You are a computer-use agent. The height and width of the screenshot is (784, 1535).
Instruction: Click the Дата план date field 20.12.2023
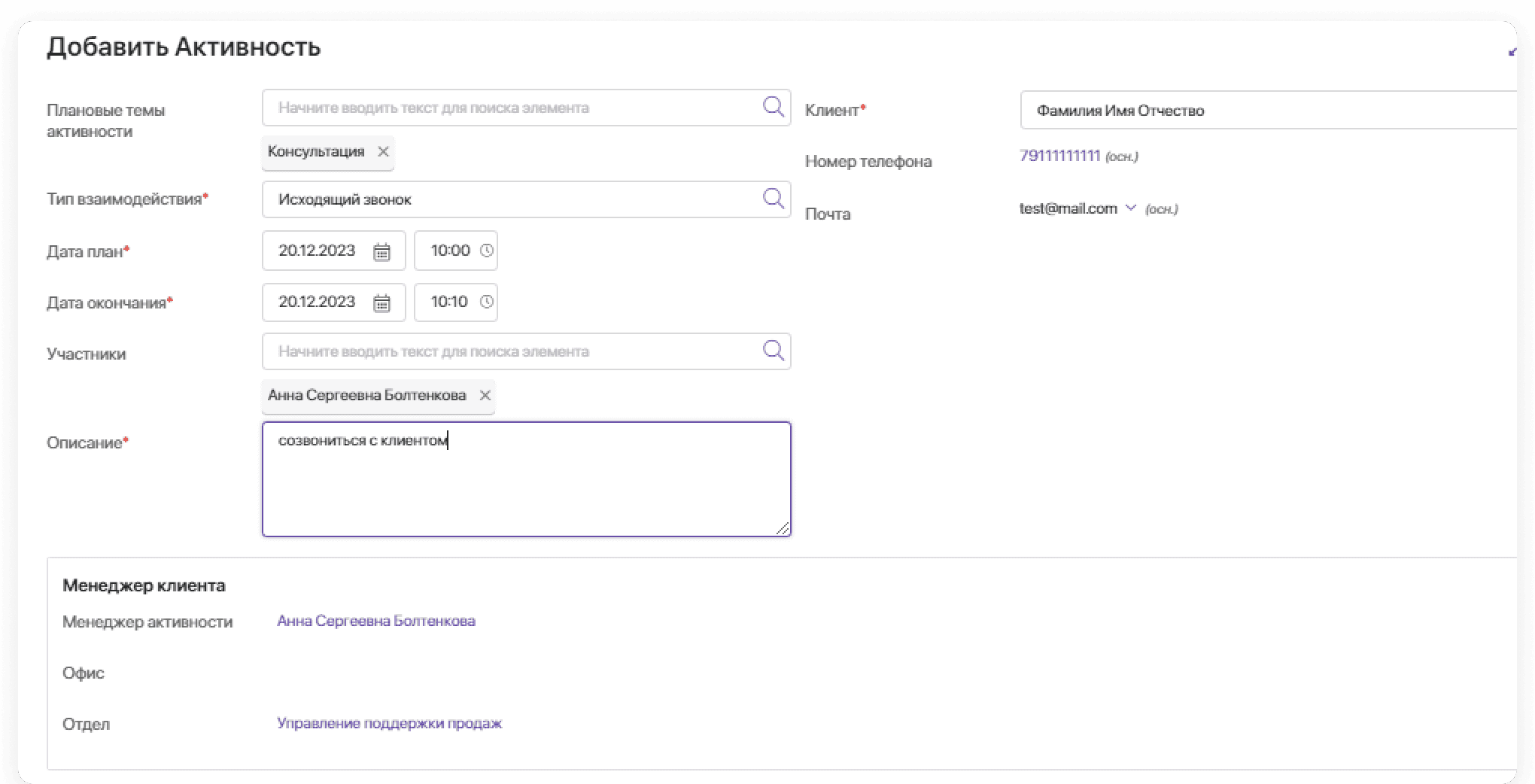pyautogui.click(x=317, y=251)
